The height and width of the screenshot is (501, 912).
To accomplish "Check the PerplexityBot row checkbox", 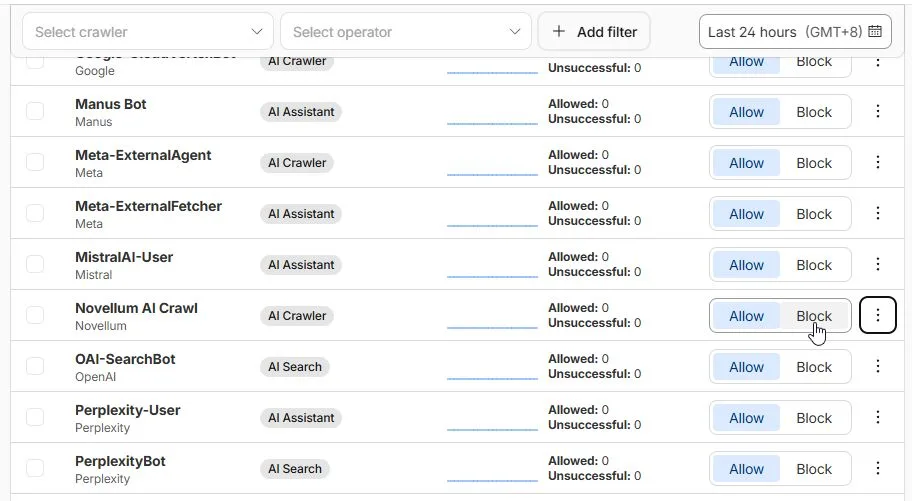I will click(35, 468).
